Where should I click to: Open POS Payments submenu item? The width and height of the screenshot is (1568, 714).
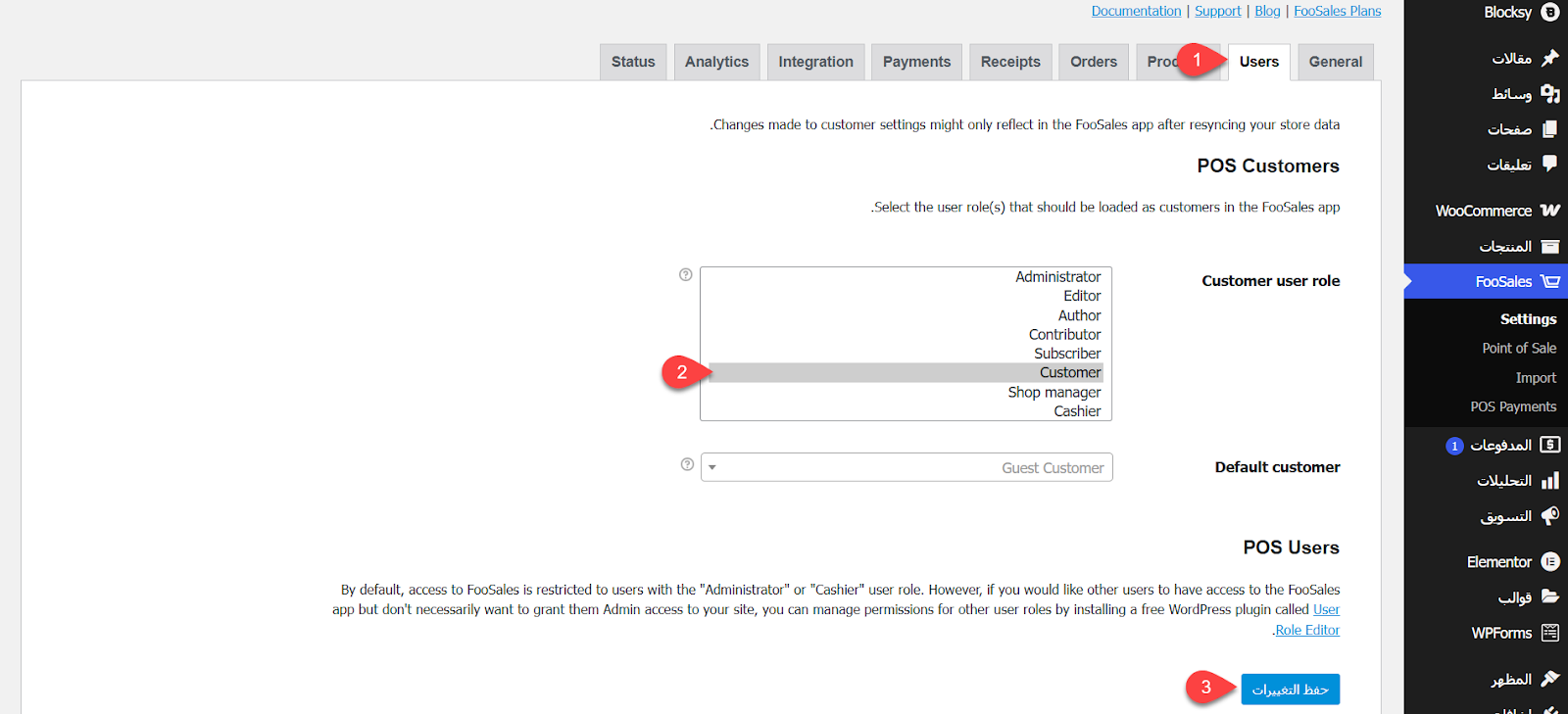(1513, 406)
